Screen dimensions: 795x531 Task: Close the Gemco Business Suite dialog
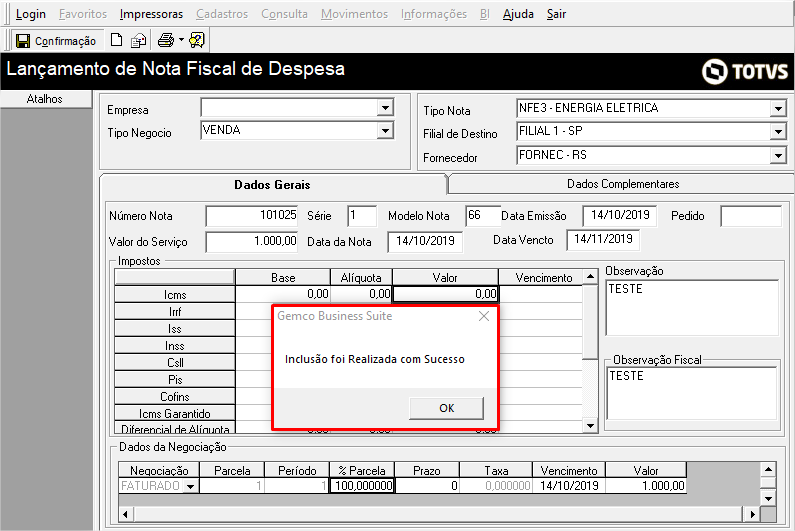point(484,316)
